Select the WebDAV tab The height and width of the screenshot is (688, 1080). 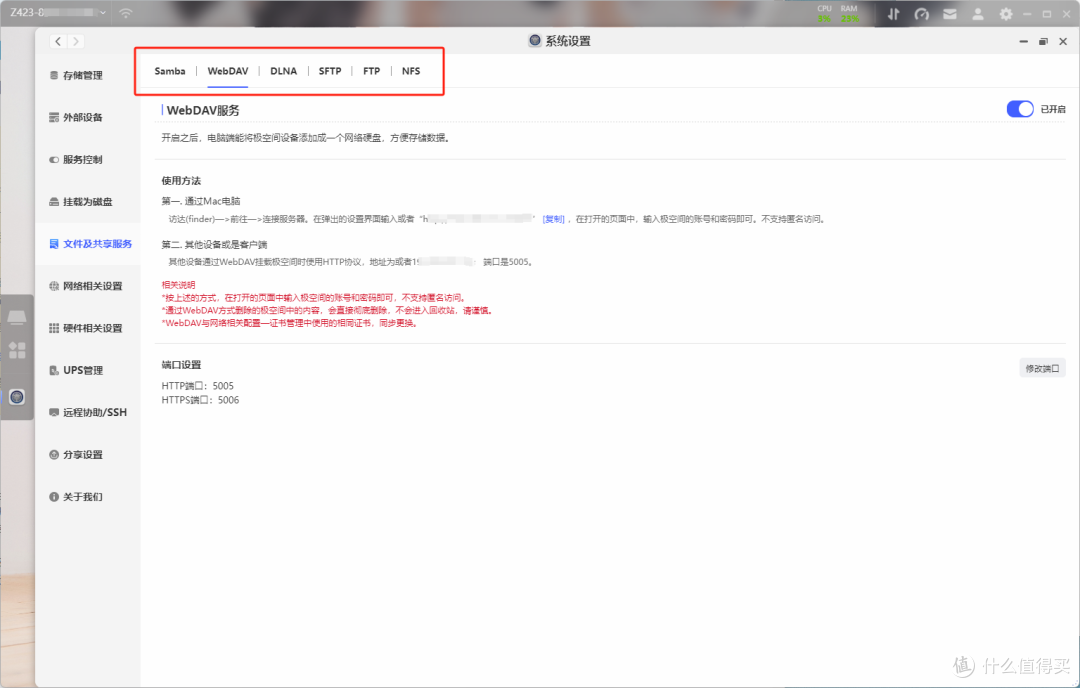[x=228, y=71]
